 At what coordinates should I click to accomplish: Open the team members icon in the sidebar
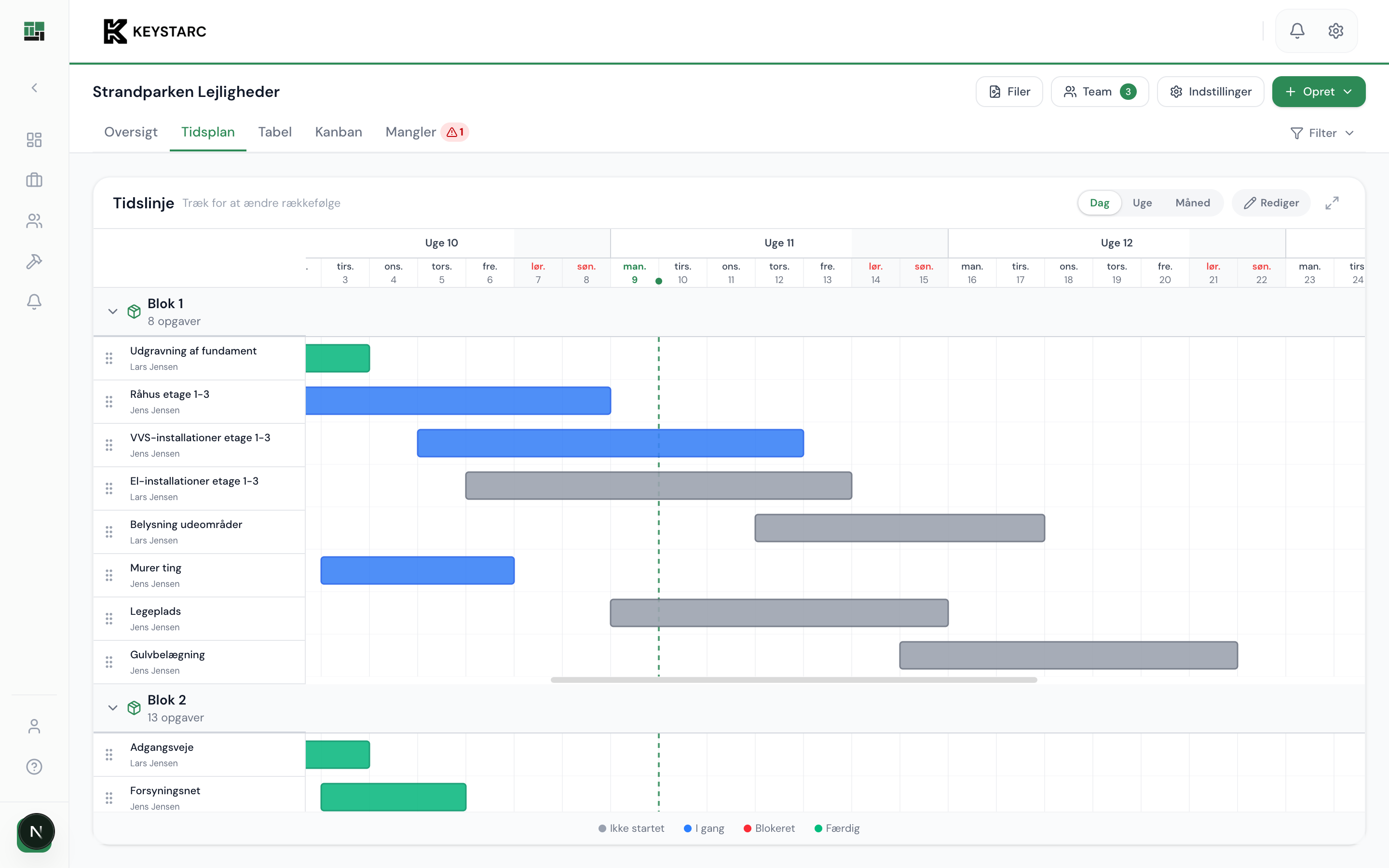coord(34,221)
